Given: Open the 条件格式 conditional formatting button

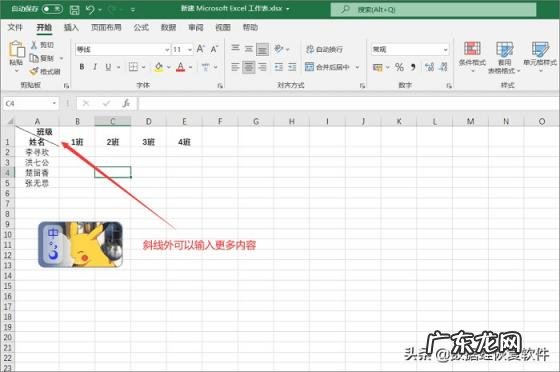Looking at the screenshot, I should pyautogui.click(x=472, y=56).
